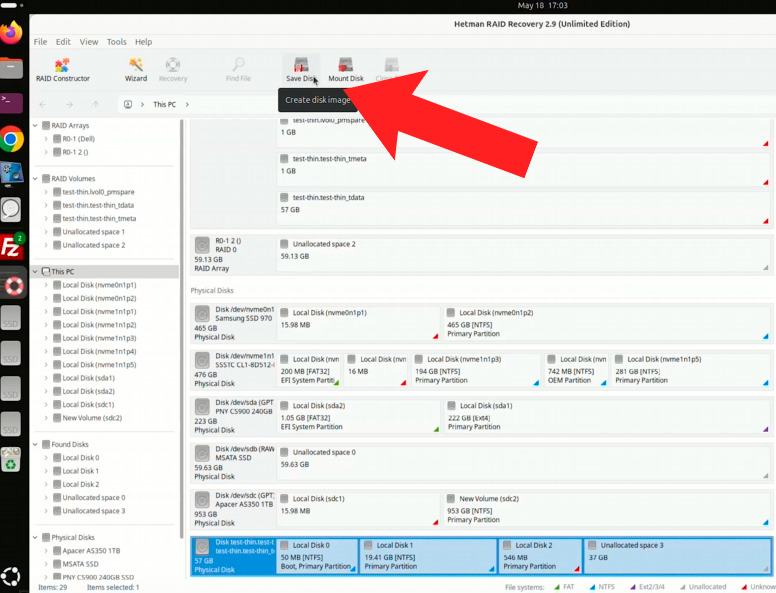Select the 59.13 GB Unallocated space 2 block
The width and height of the screenshot is (776, 593).
(x=524, y=255)
